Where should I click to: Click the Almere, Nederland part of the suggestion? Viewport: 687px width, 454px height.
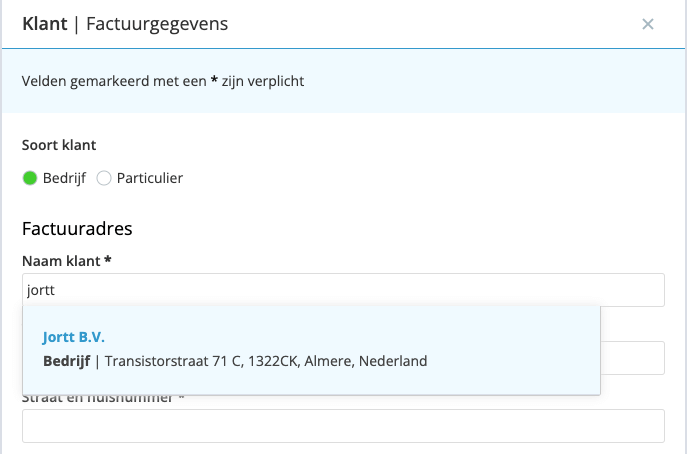tap(366, 361)
